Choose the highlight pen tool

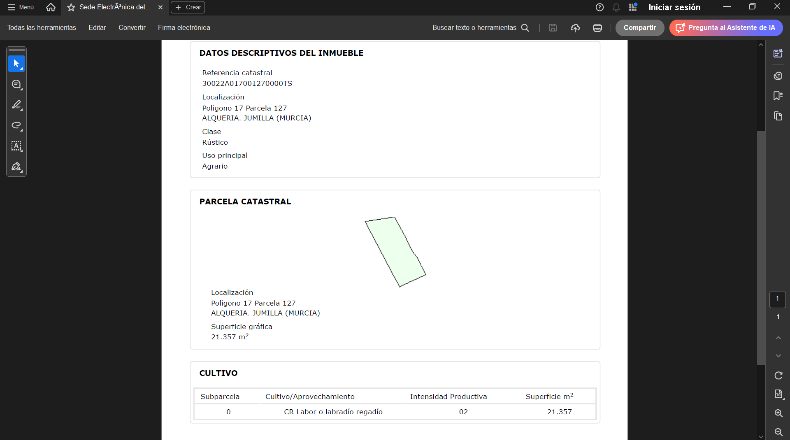pyautogui.click(x=17, y=105)
